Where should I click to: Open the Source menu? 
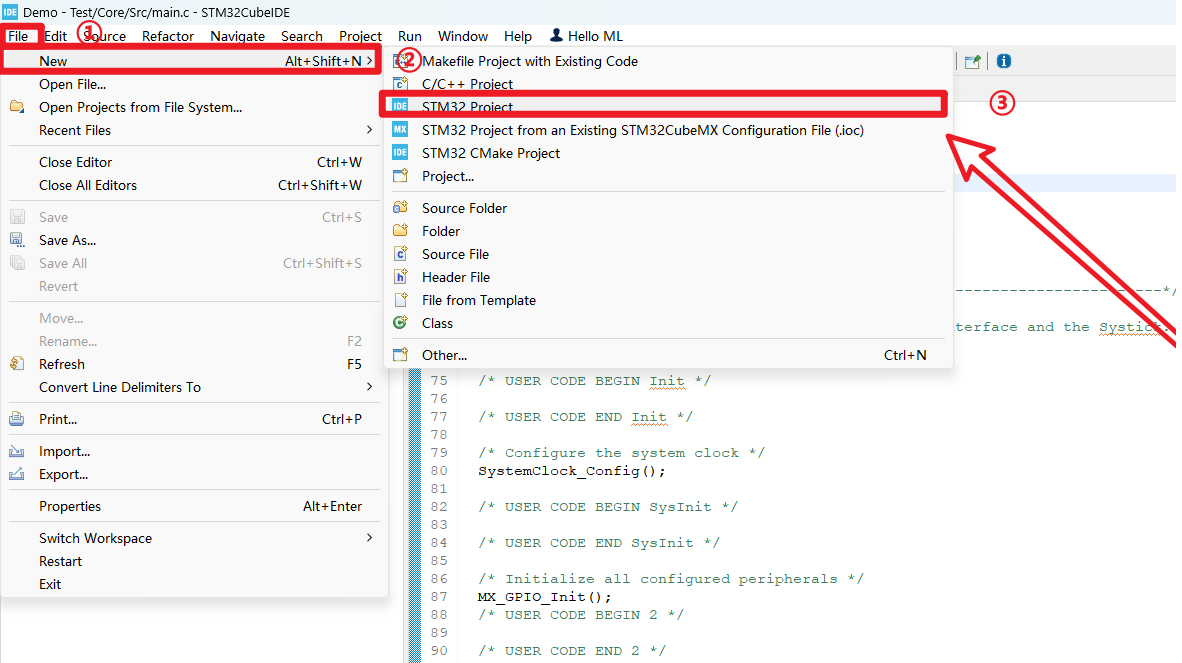104,36
